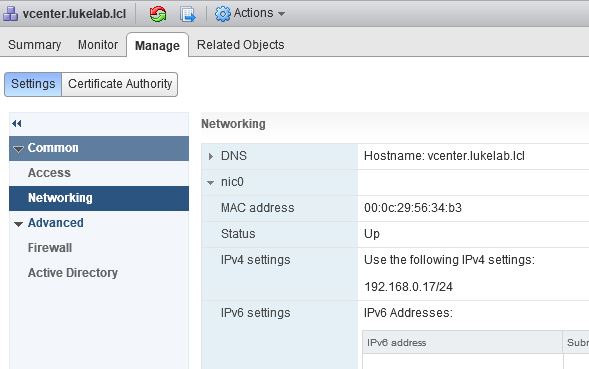Collapse the nic0 section
Image resolution: width=589 pixels, height=369 pixels.
pyautogui.click(x=210, y=183)
